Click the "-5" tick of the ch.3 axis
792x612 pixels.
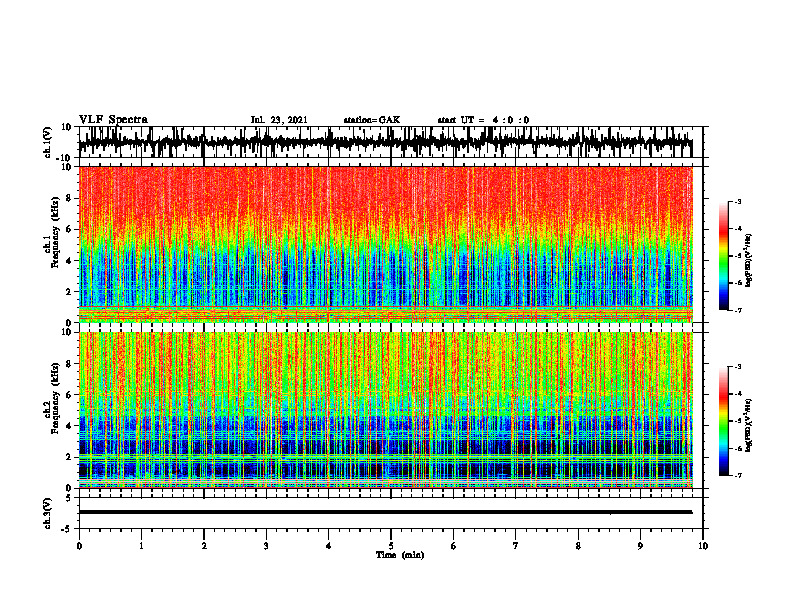click(x=67, y=529)
